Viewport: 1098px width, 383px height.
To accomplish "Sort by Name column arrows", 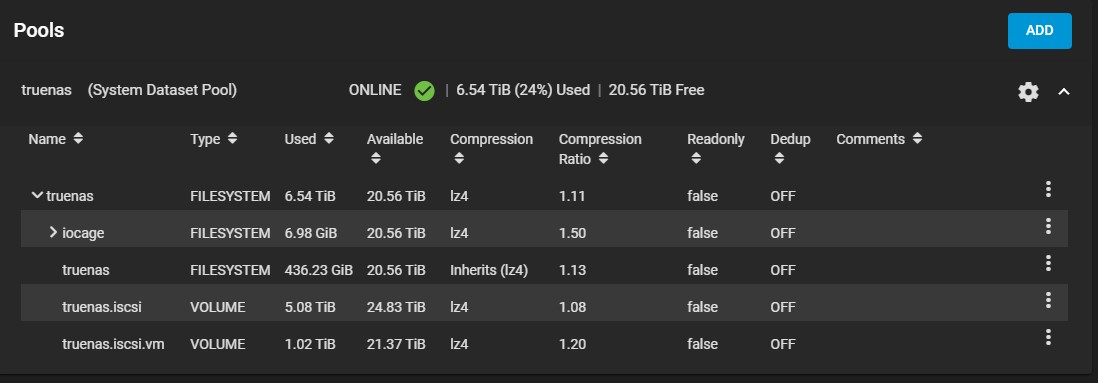I will point(78,139).
